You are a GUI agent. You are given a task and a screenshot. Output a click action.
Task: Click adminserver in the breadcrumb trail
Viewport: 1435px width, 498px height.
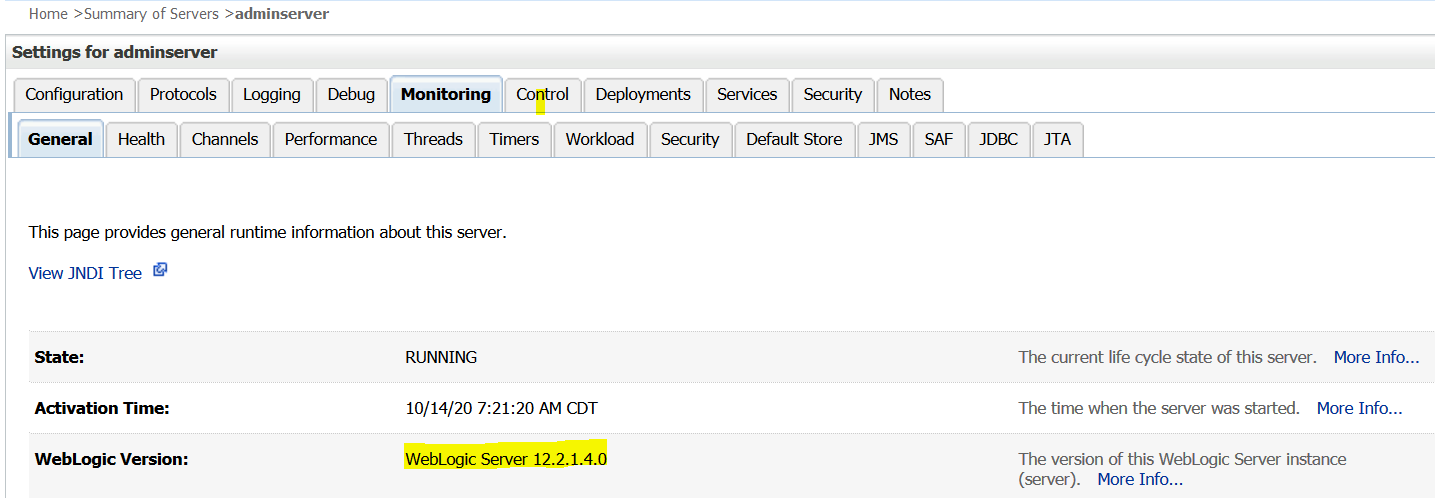(282, 14)
